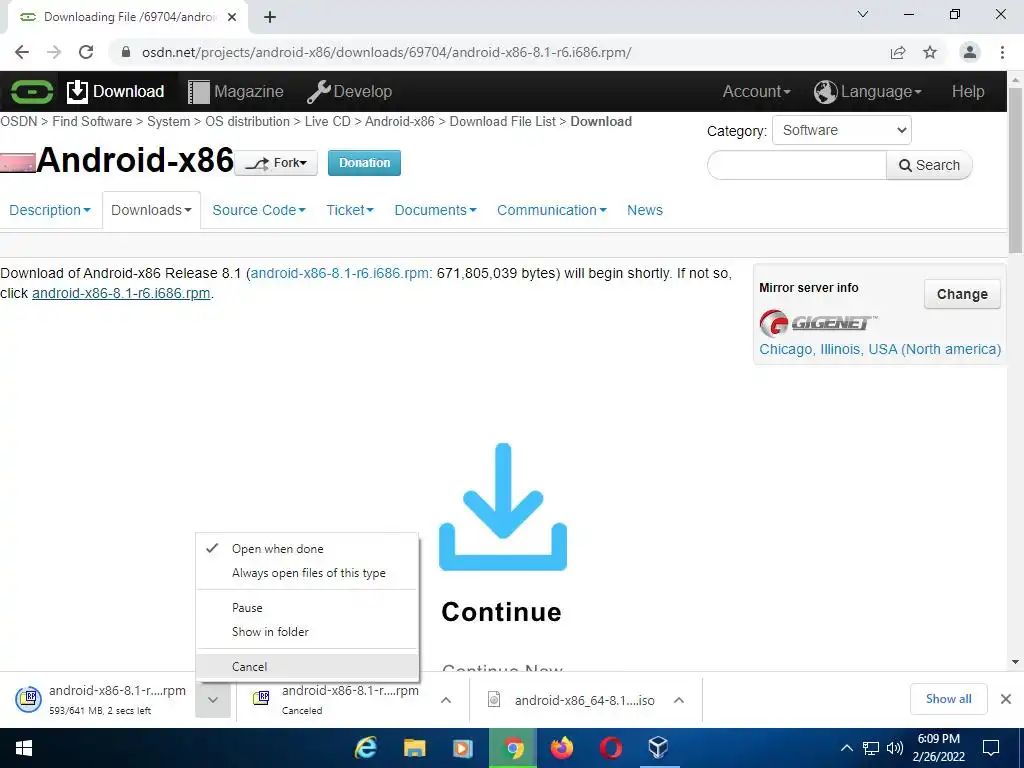Open the Chicago, Illinois, USA mirror link
Viewport: 1024px width, 768px height.
pos(880,349)
